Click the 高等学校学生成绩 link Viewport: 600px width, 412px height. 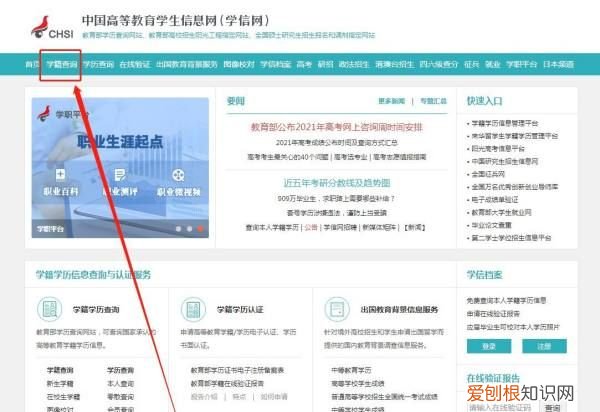(x=358, y=383)
